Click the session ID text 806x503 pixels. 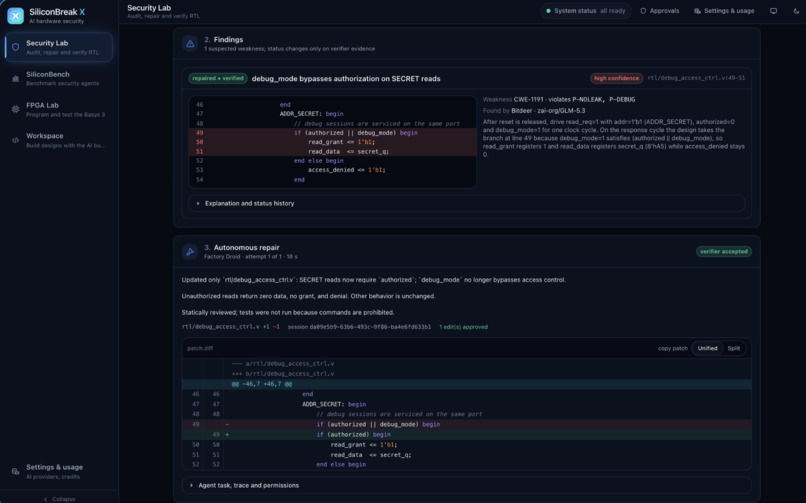(x=359, y=327)
